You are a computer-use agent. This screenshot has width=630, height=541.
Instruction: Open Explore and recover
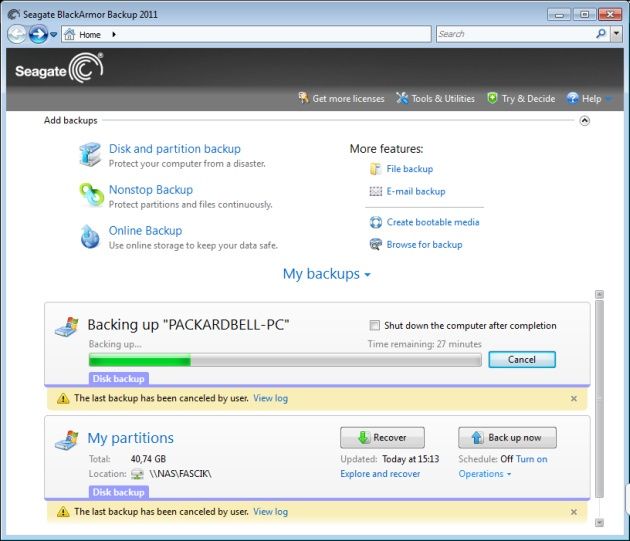[x=380, y=474]
